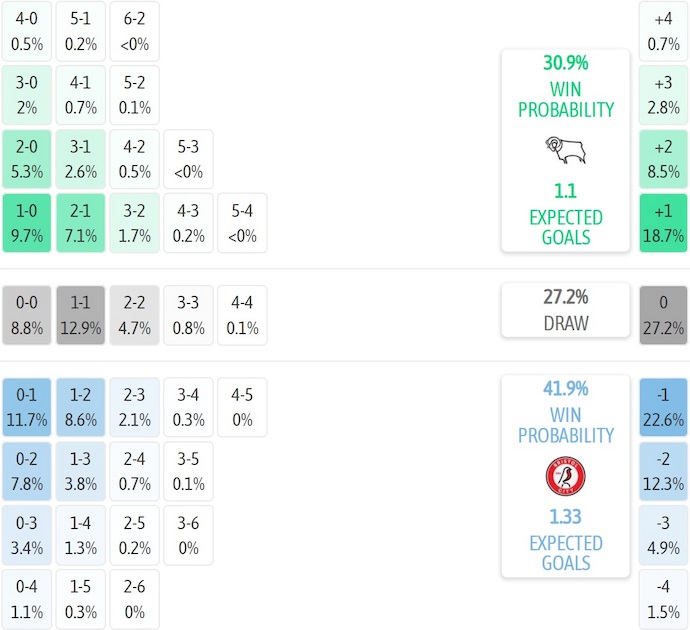This screenshot has width=690, height=630.
Task: Click the -1 goal margin box
Action: tap(664, 407)
